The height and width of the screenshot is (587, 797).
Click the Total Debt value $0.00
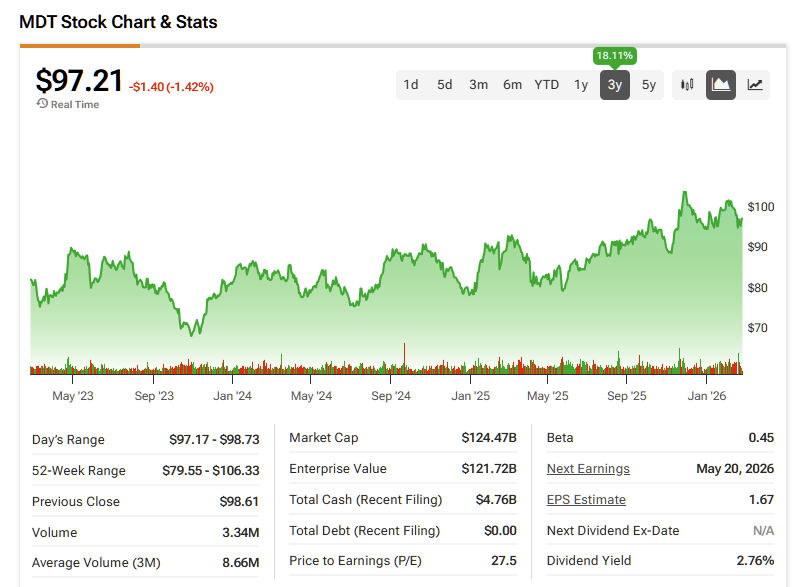point(500,531)
